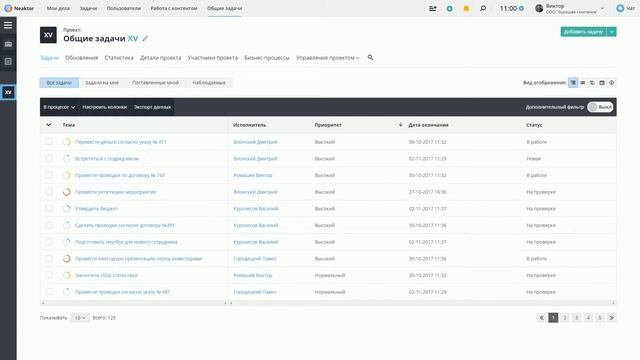Click the date '27-10-2017 16:30'
Image resolution: width=640 pixels, height=360 pixels.
pyautogui.click(x=428, y=192)
